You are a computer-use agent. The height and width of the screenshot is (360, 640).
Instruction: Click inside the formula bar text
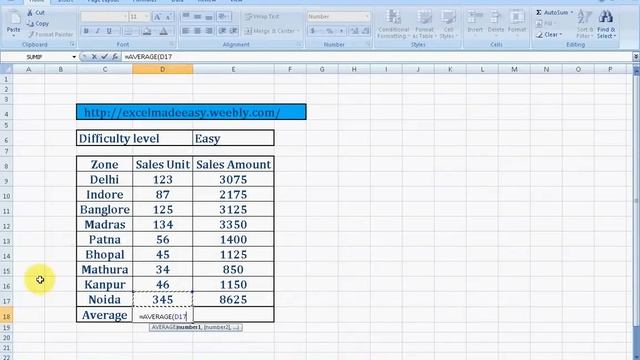coord(149,57)
